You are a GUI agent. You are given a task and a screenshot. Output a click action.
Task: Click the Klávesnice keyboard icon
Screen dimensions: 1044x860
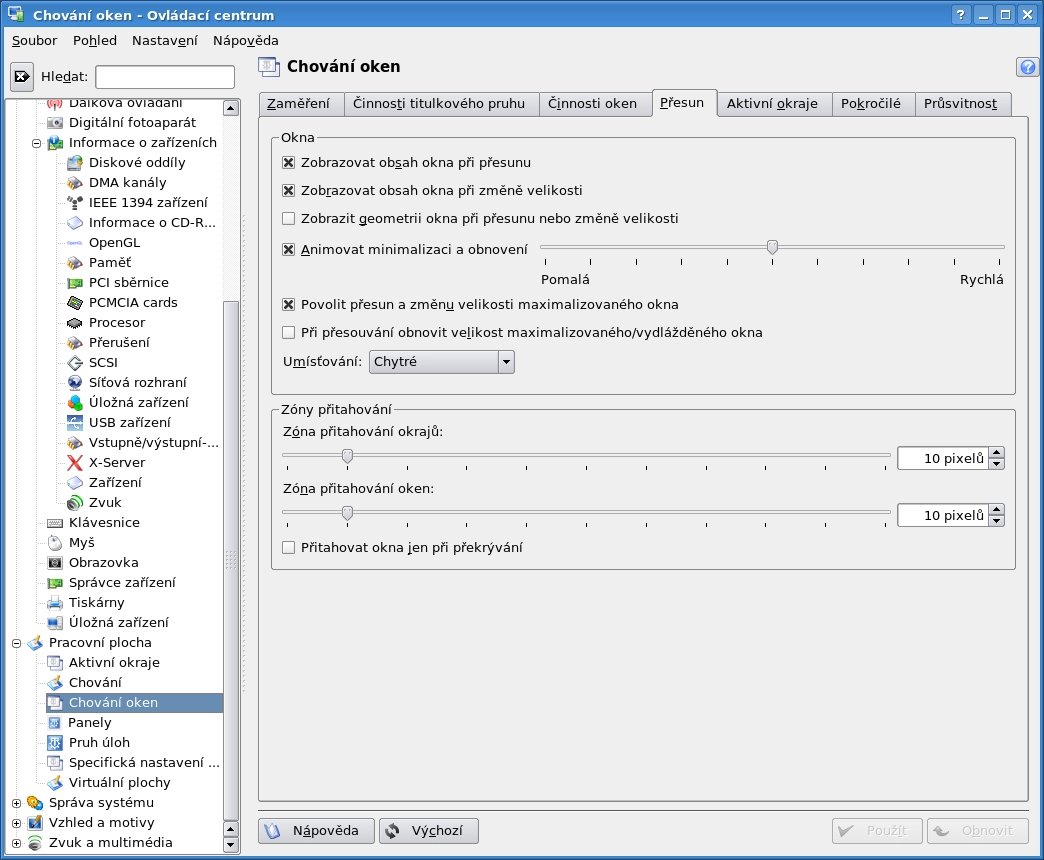(55, 523)
